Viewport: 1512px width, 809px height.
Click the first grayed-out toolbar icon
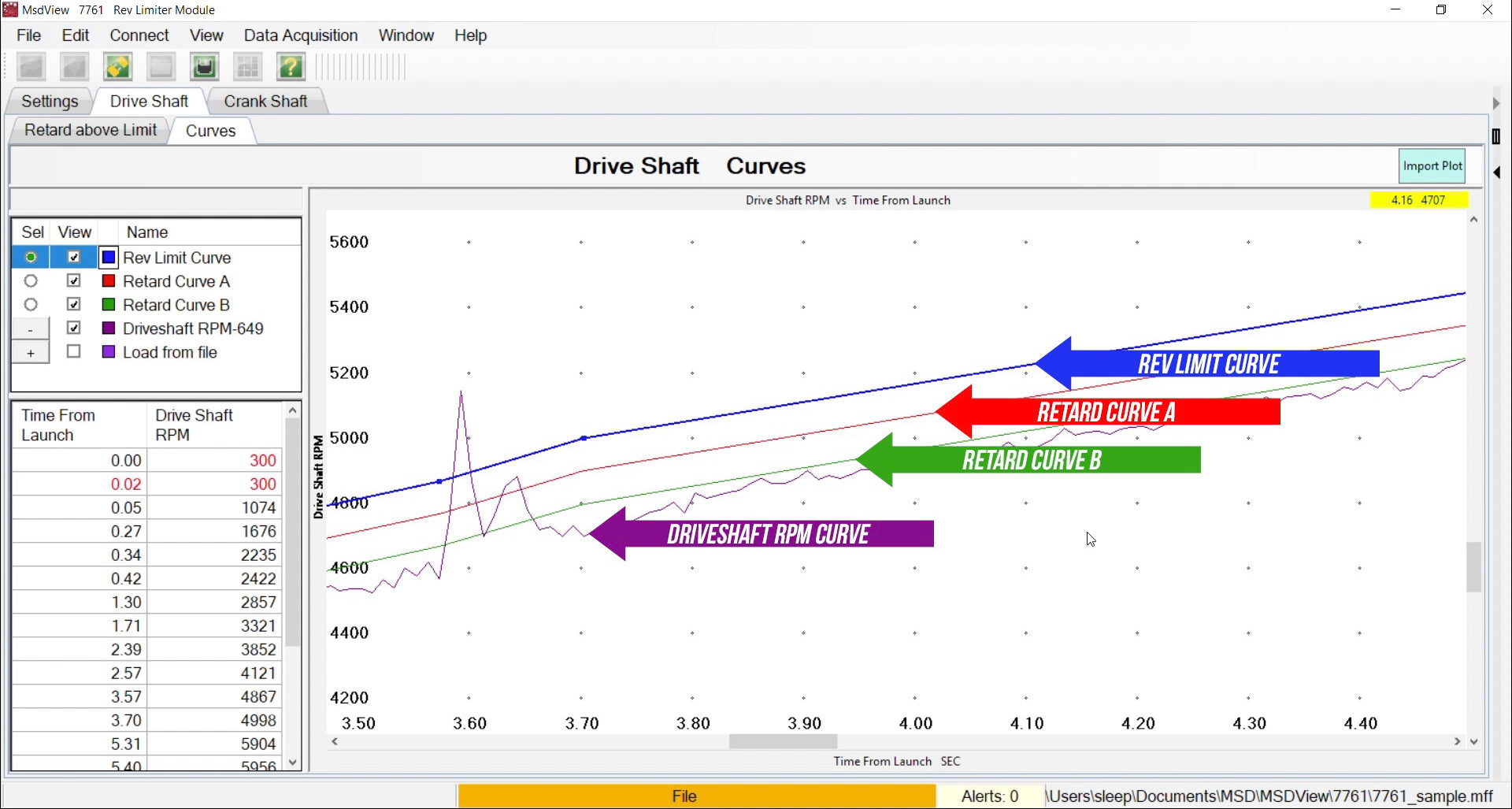(x=31, y=67)
